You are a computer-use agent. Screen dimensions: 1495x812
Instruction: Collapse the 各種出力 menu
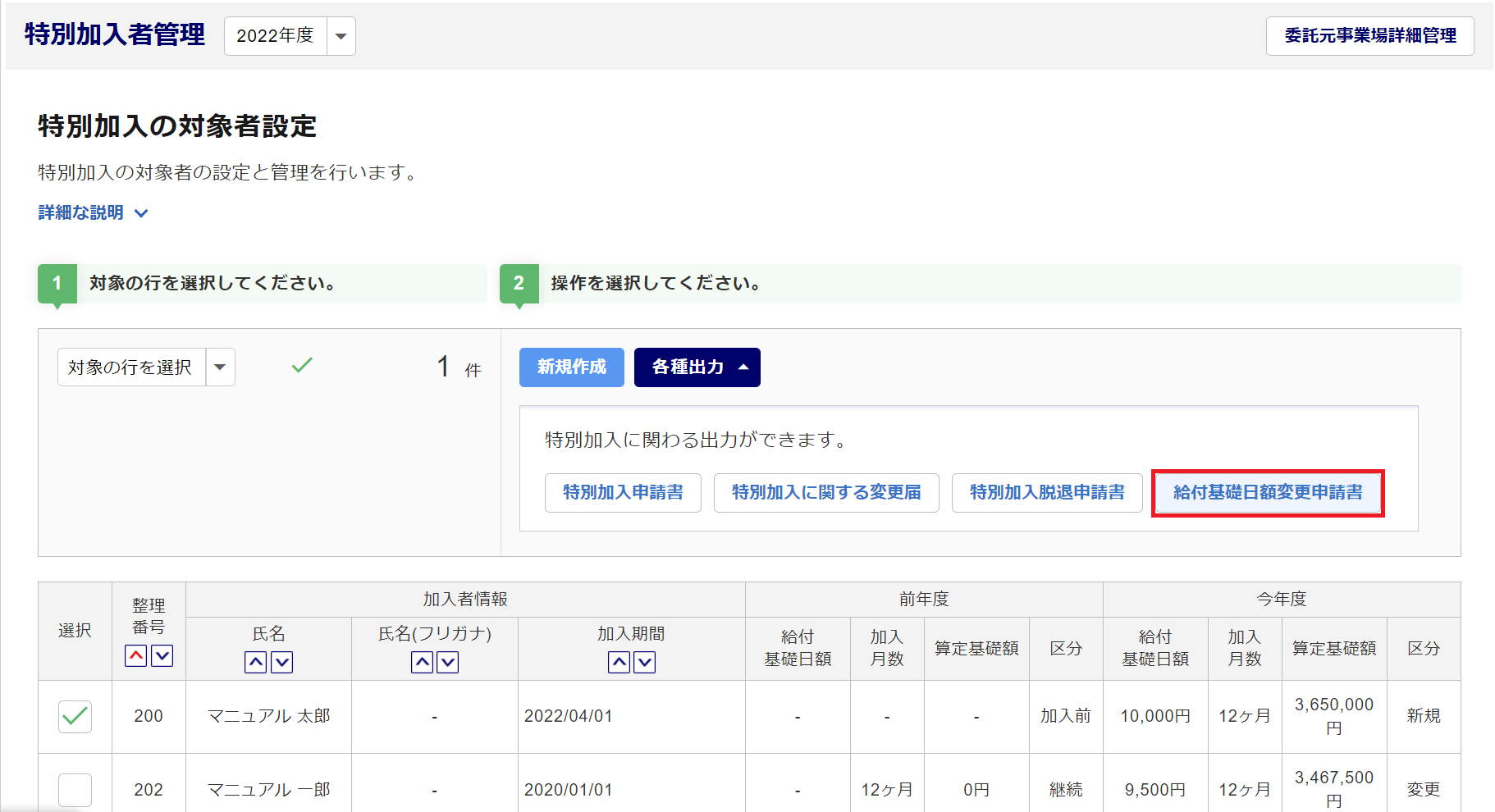tap(697, 367)
